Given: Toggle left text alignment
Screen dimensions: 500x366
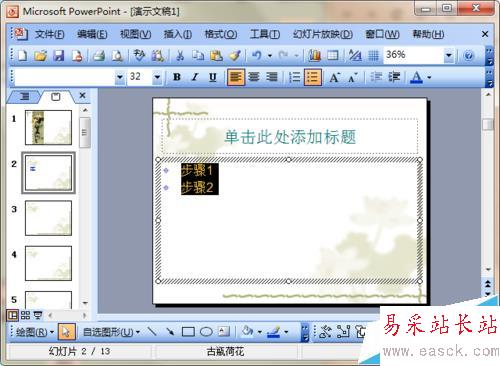Looking at the screenshot, I should [236, 77].
